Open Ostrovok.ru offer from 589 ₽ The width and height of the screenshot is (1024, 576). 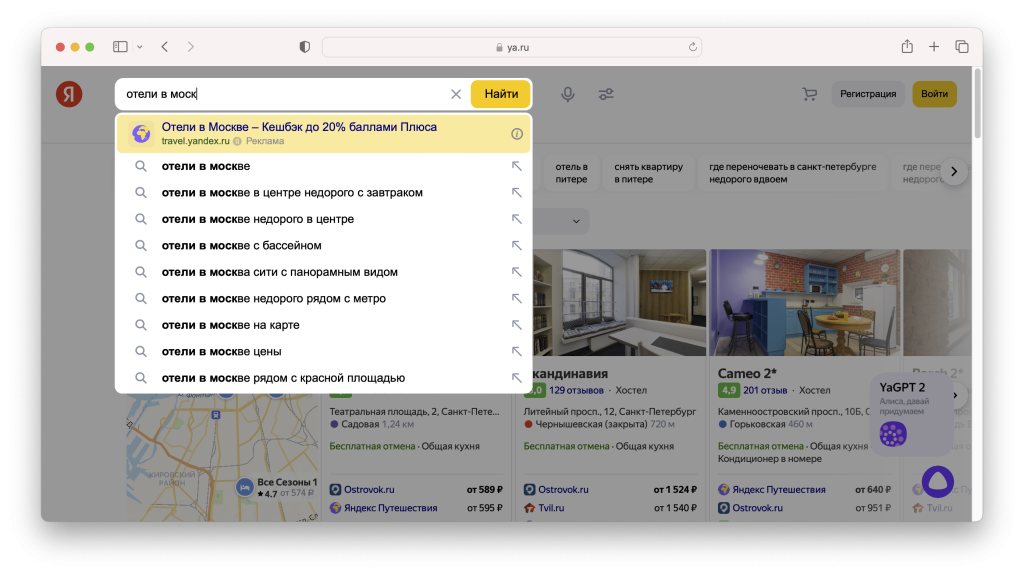369,489
